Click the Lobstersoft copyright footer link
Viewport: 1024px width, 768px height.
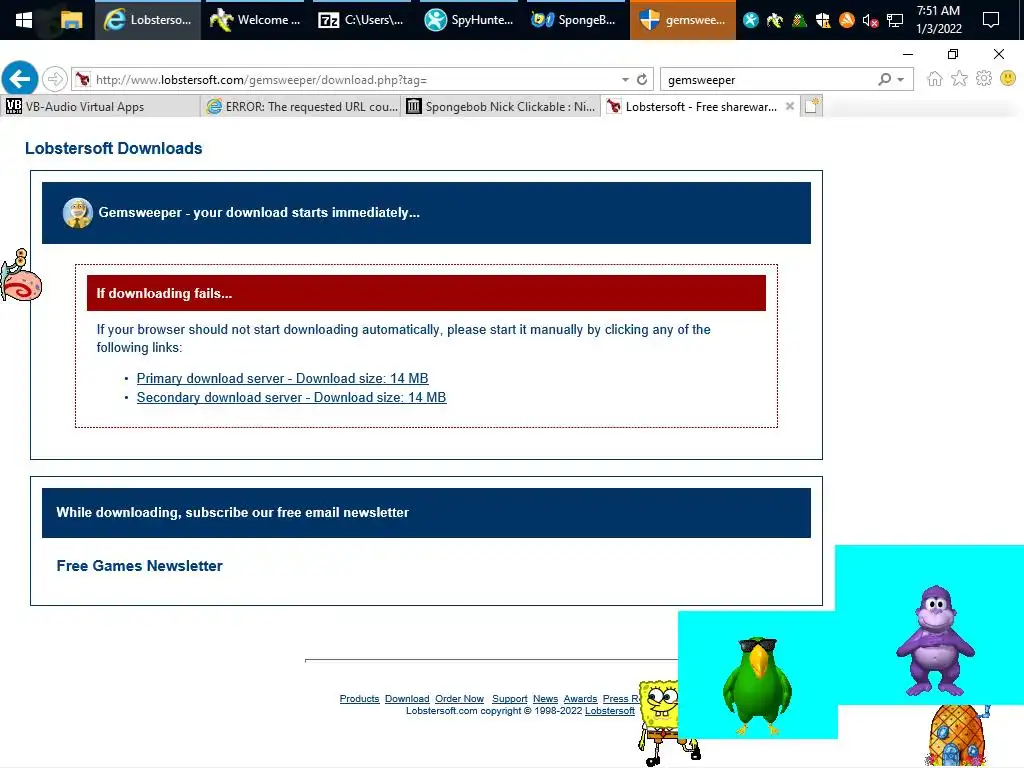[x=609, y=711]
